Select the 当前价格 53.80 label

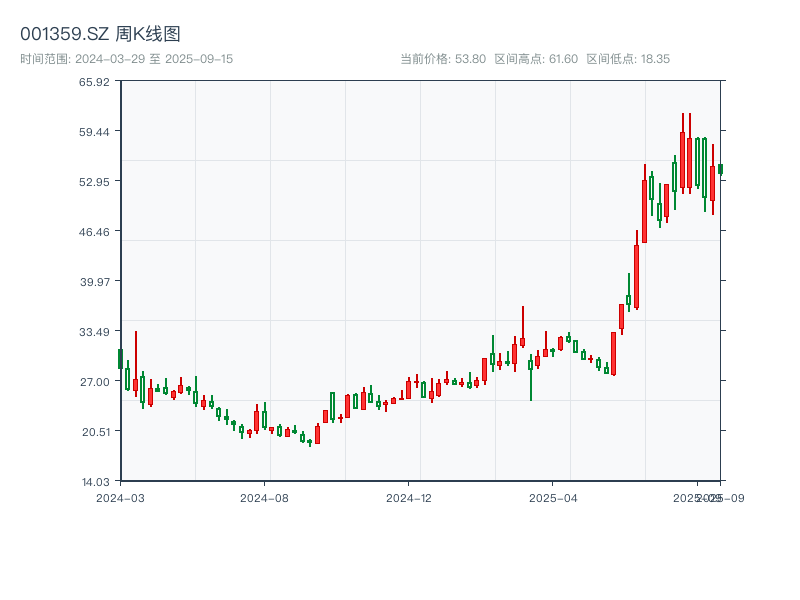coord(443,59)
